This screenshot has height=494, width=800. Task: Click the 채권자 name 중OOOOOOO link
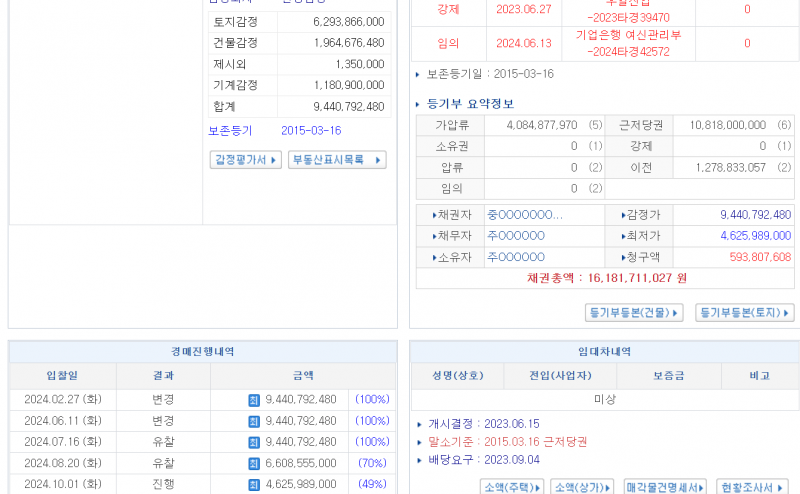pyautogui.click(x=525, y=214)
